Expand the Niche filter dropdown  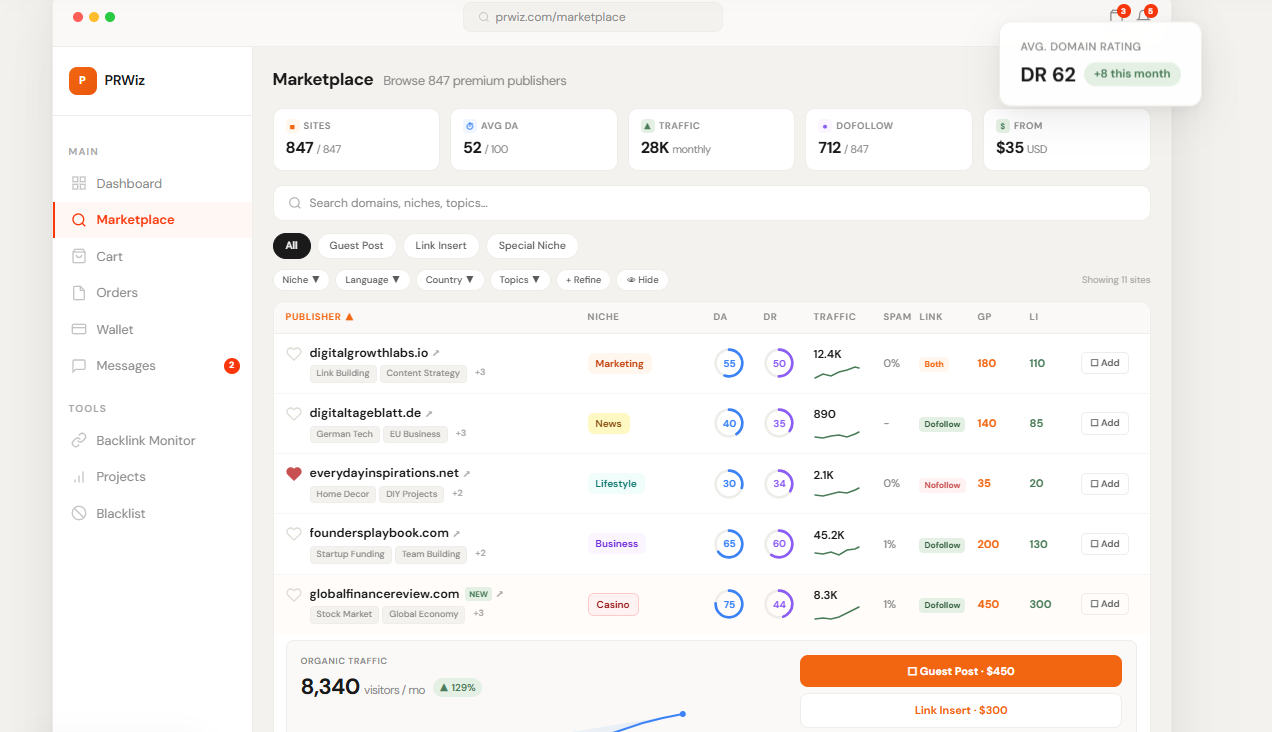point(301,280)
